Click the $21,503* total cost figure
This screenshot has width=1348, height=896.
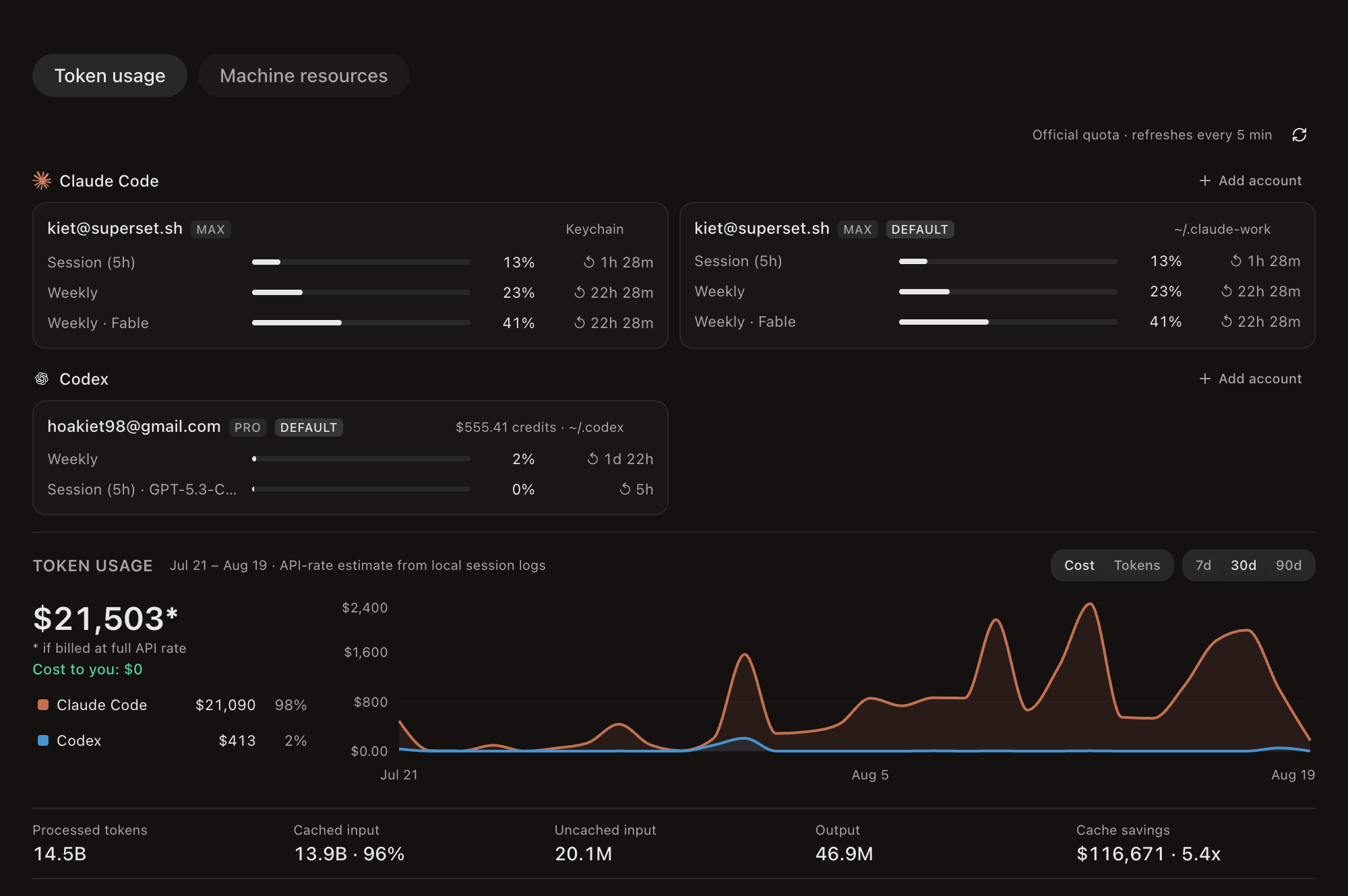click(x=106, y=618)
